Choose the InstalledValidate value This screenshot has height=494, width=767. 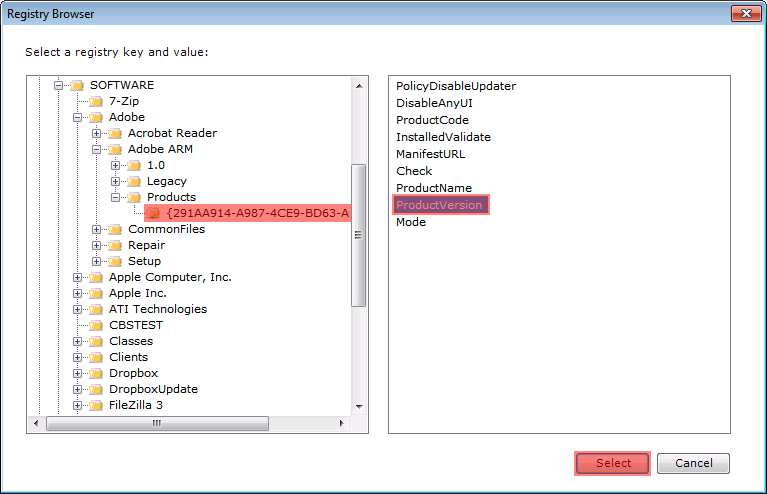pyautogui.click(x=443, y=137)
